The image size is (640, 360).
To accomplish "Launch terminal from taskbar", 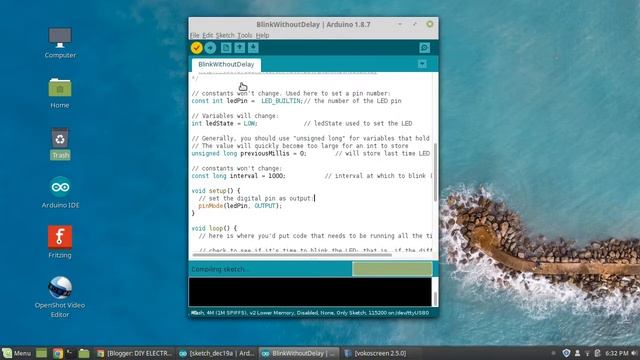I will coord(70,353).
